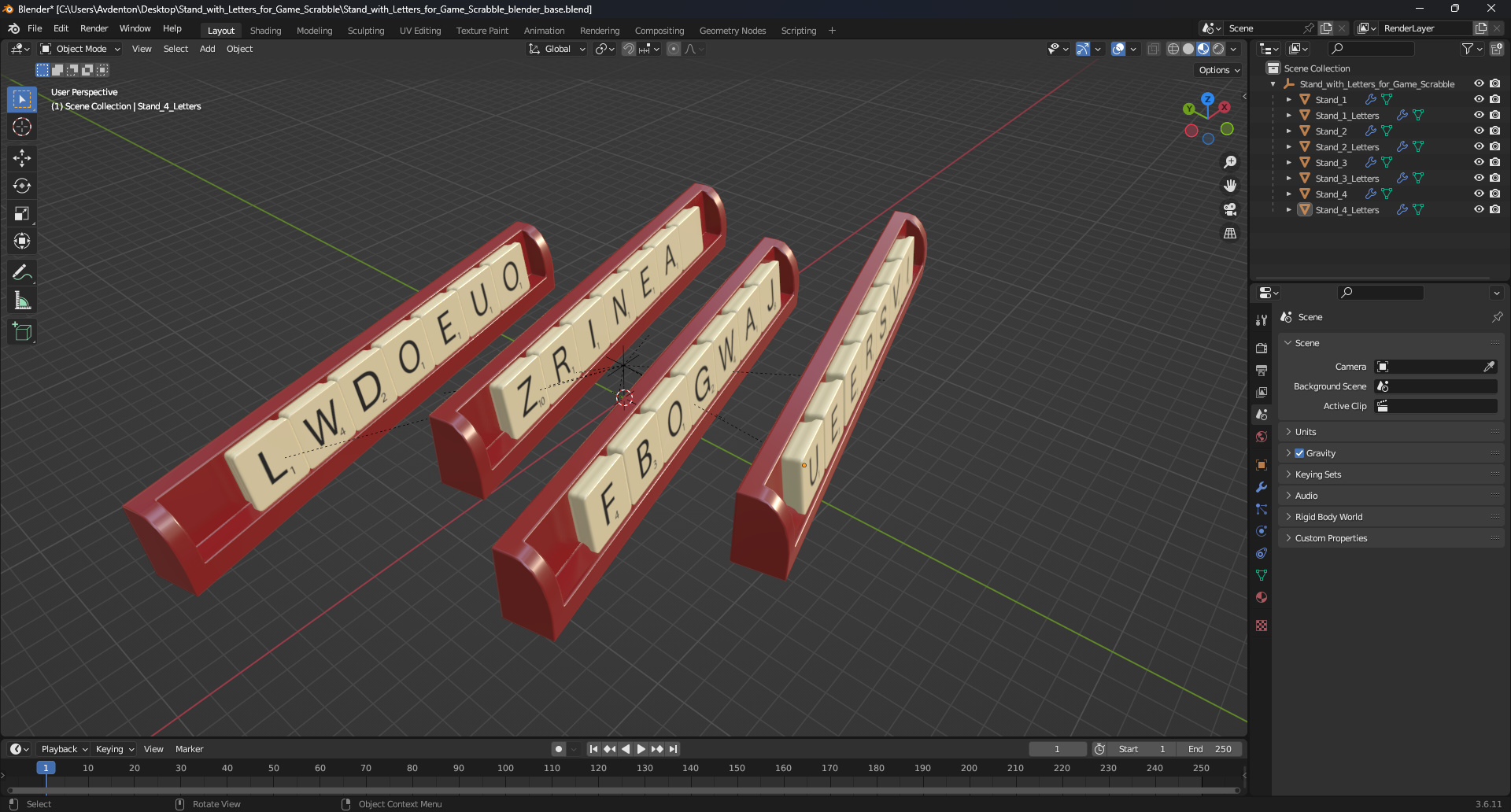Select rendered viewport shading sphere

[1218, 49]
